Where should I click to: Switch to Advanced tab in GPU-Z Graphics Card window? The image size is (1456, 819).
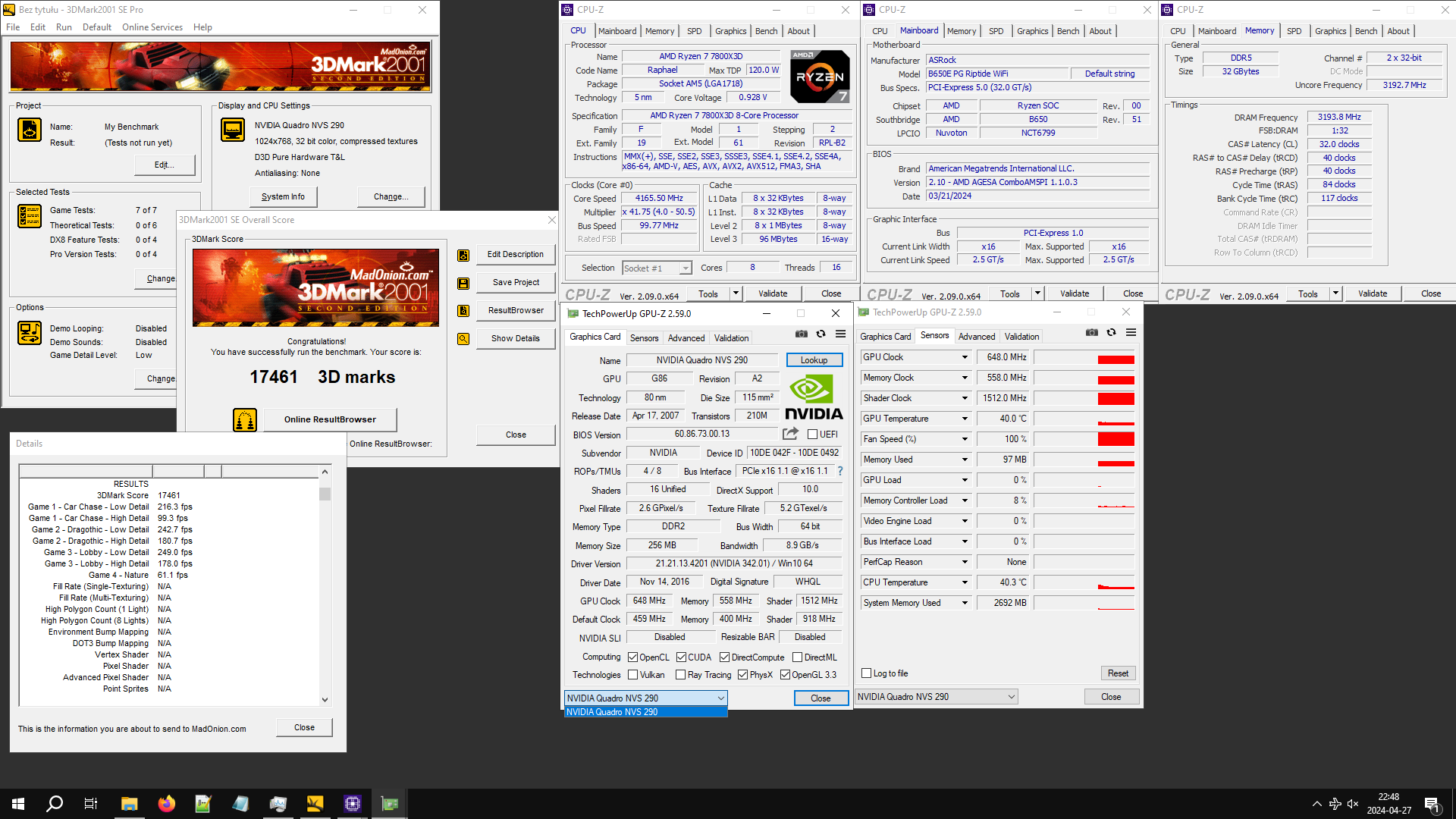click(686, 338)
